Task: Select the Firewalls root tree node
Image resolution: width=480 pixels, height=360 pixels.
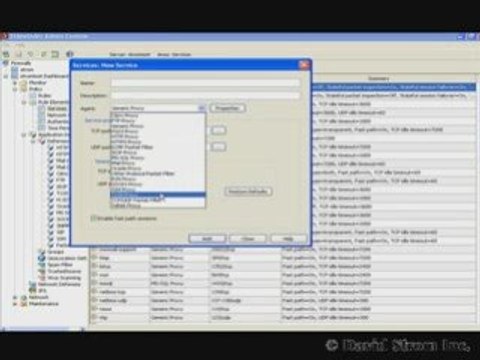Action: click(x=21, y=63)
